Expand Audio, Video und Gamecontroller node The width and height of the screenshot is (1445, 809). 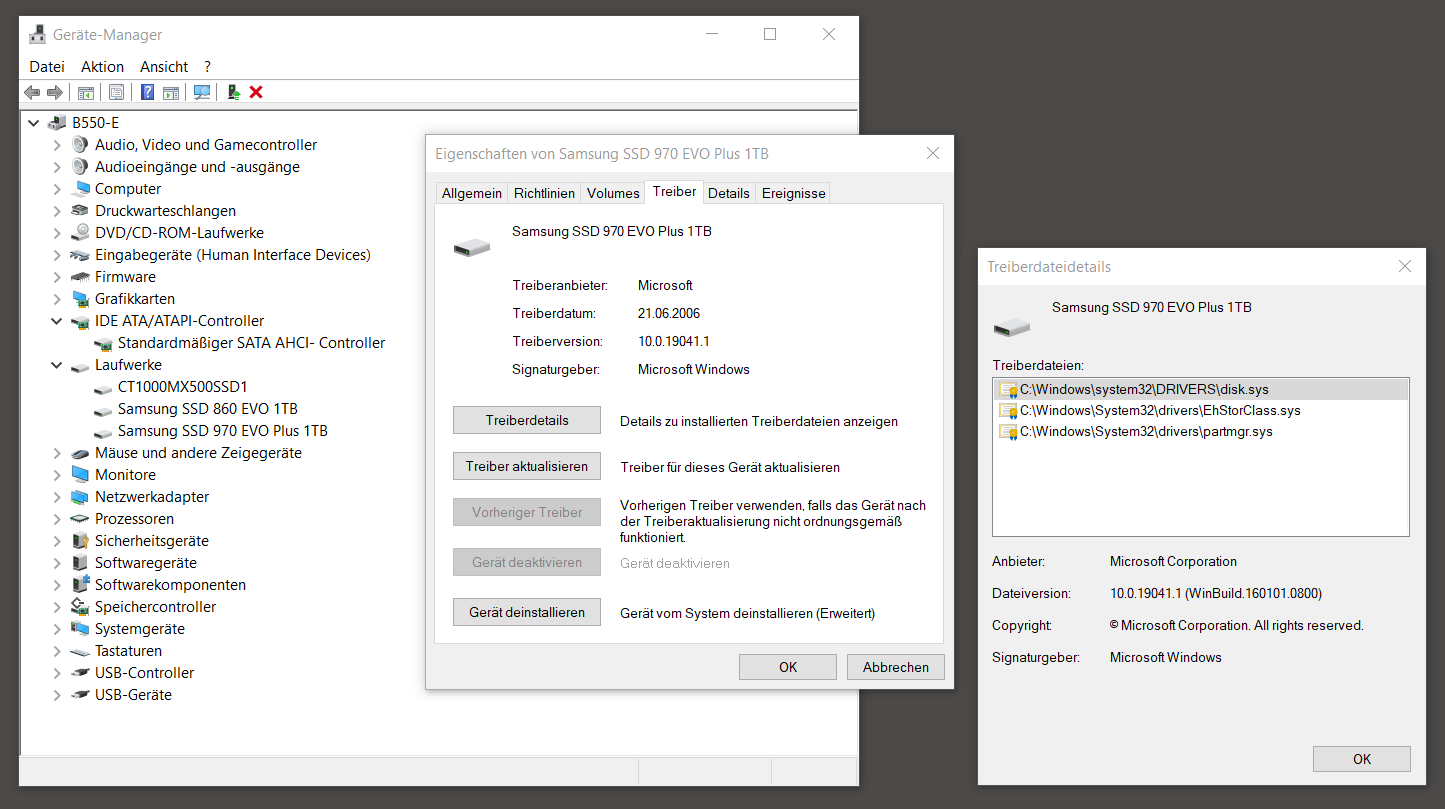point(58,145)
